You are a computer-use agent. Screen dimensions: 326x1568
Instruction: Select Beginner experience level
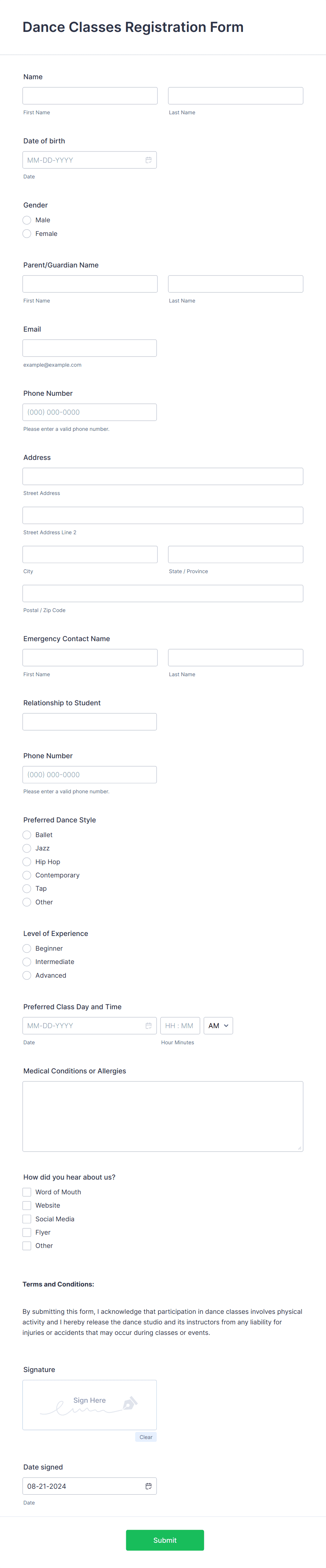click(x=27, y=948)
